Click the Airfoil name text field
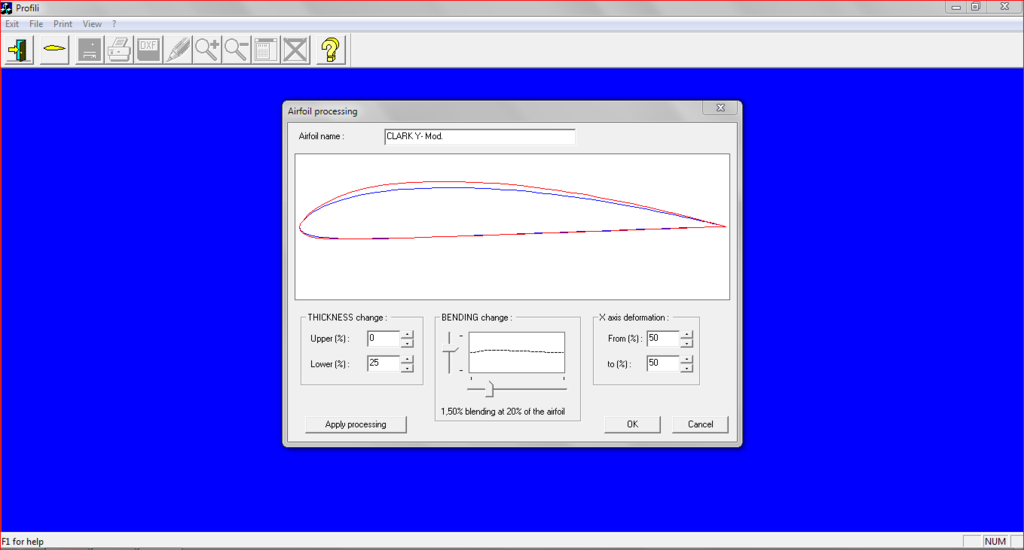1024x550 pixels. 479,136
